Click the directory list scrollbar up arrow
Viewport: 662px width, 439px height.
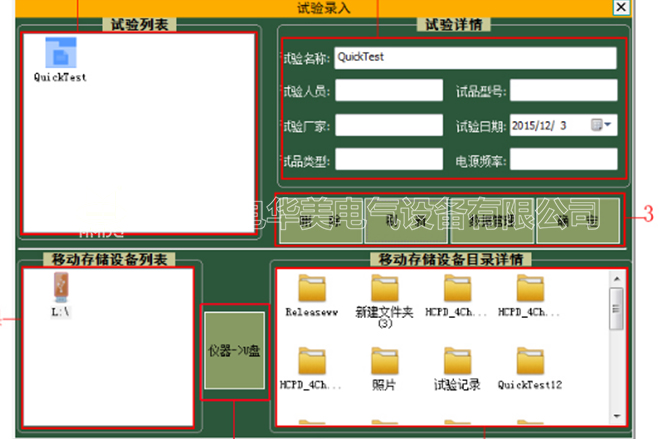616,279
